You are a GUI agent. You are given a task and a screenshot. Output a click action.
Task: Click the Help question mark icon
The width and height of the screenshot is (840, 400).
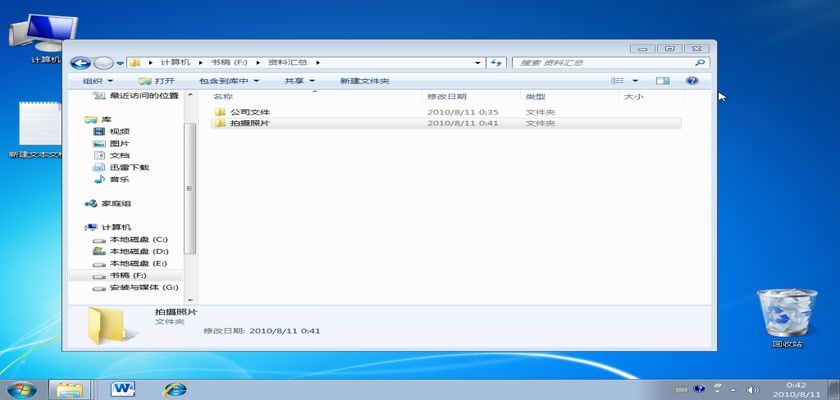pyautogui.click(x=691, y=81)
